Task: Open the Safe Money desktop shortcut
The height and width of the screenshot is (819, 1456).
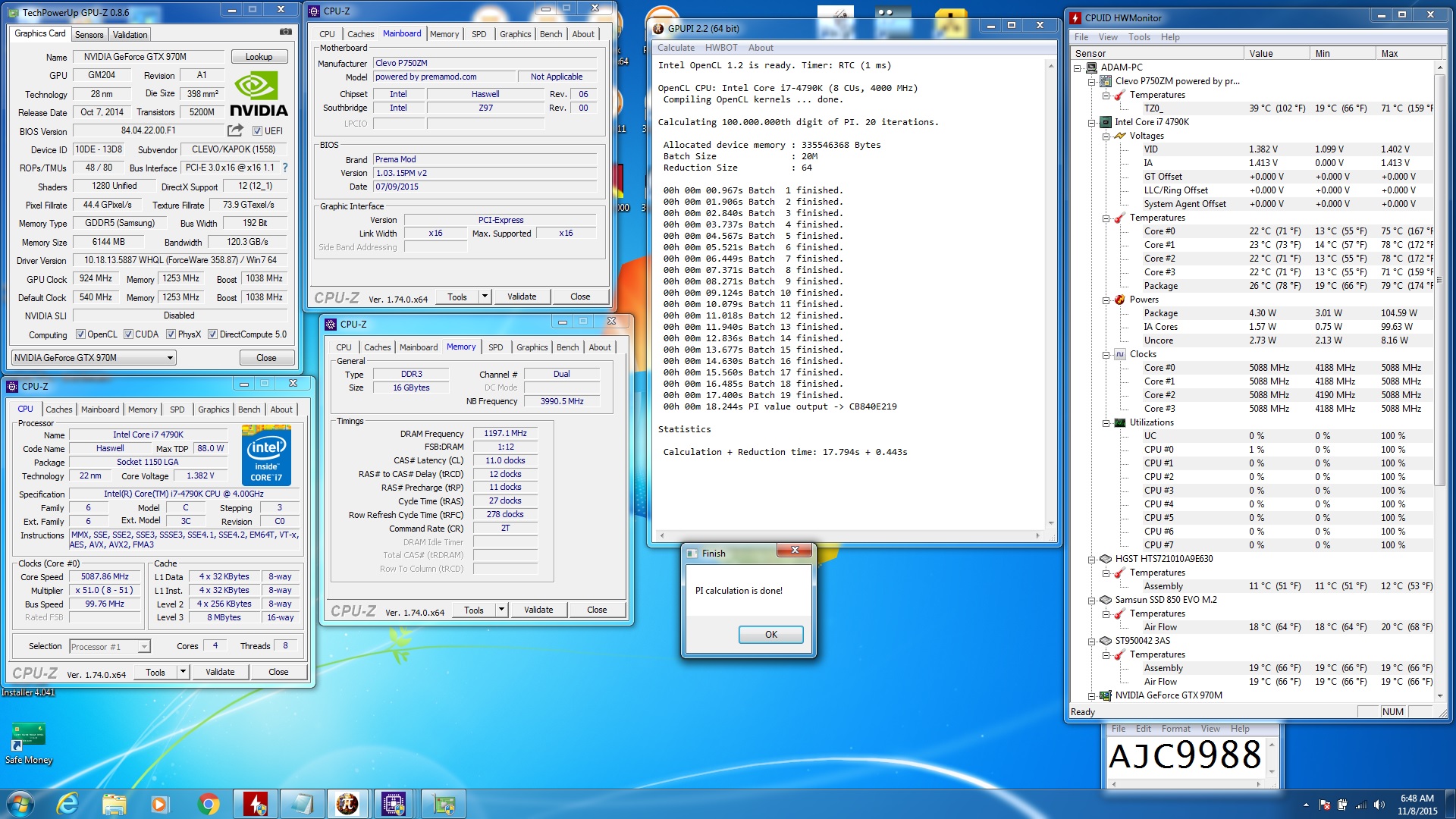Action: click(x=29, y=743)
